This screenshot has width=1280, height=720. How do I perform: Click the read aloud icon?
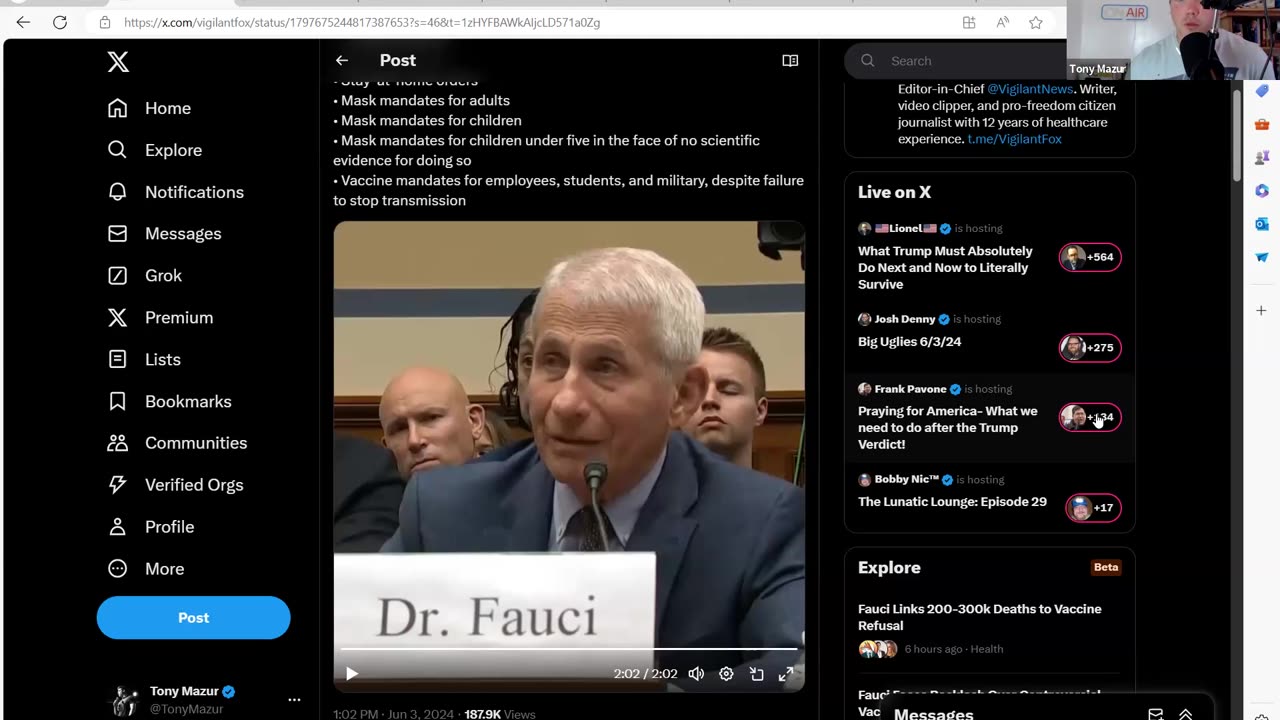(1002, 22)
